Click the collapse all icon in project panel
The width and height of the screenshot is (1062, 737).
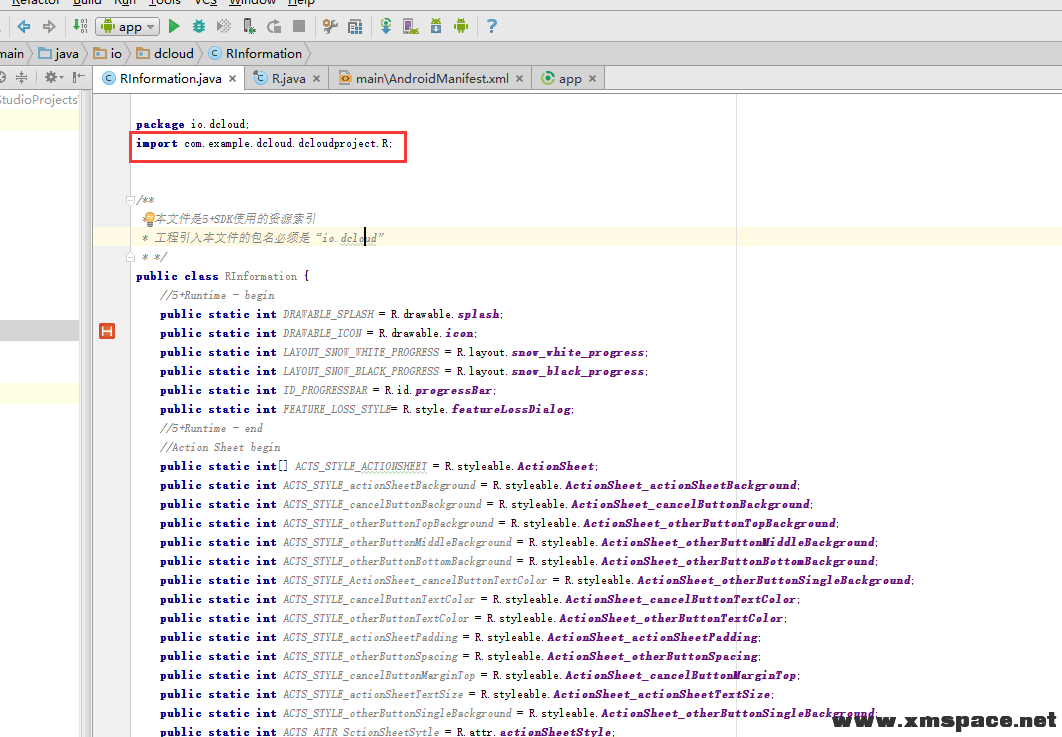(22, 77)
